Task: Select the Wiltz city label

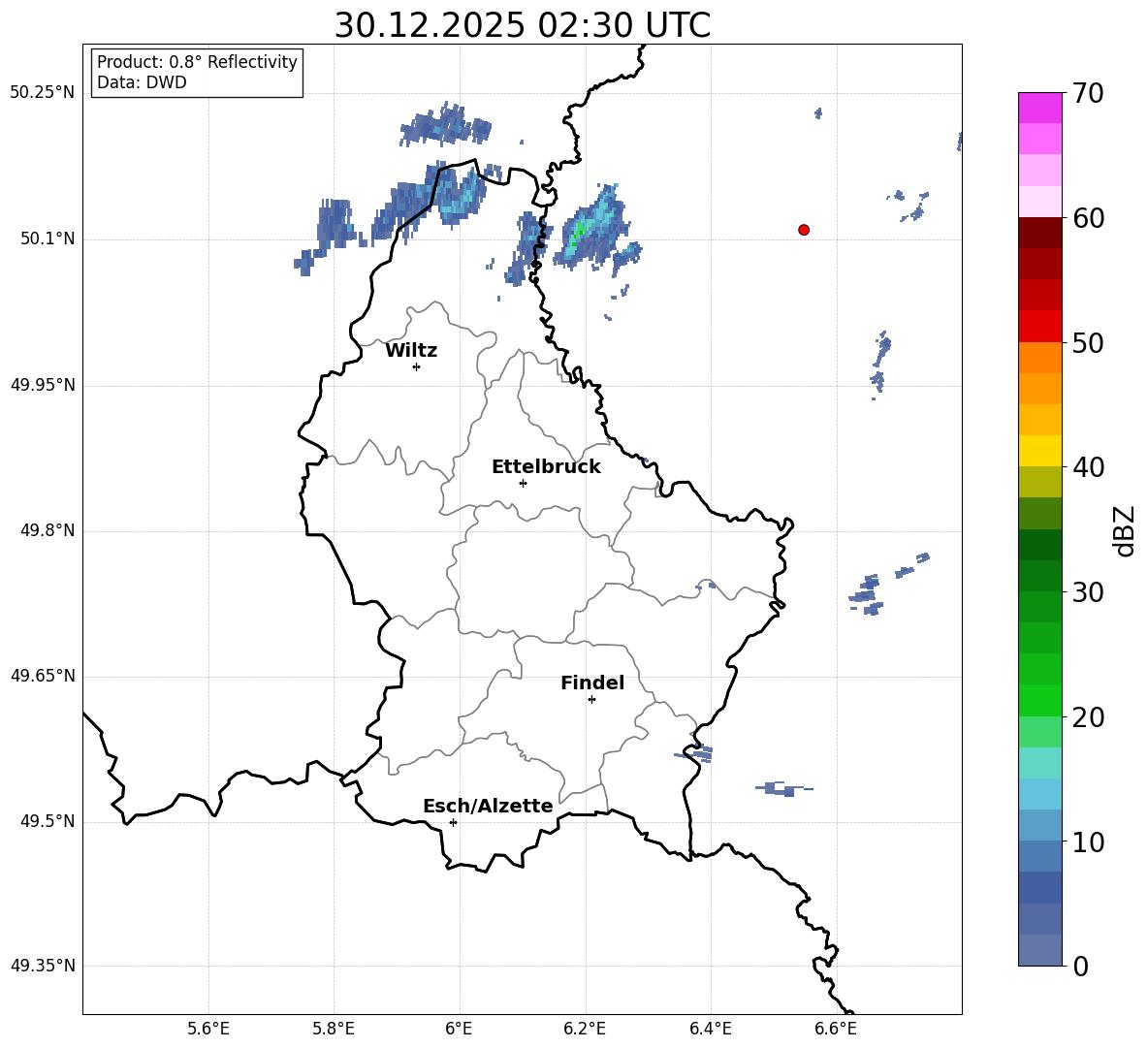Action: click(x=411, y=351)
